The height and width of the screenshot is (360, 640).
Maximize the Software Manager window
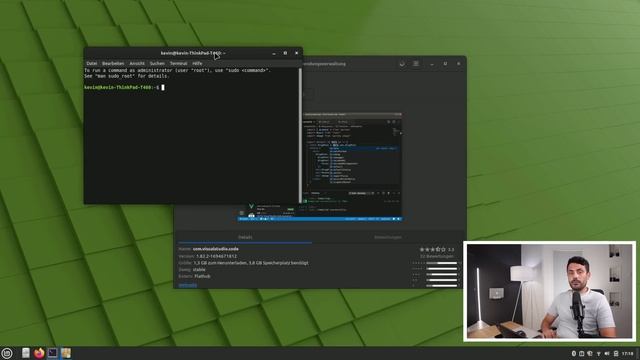click(445, 64)
